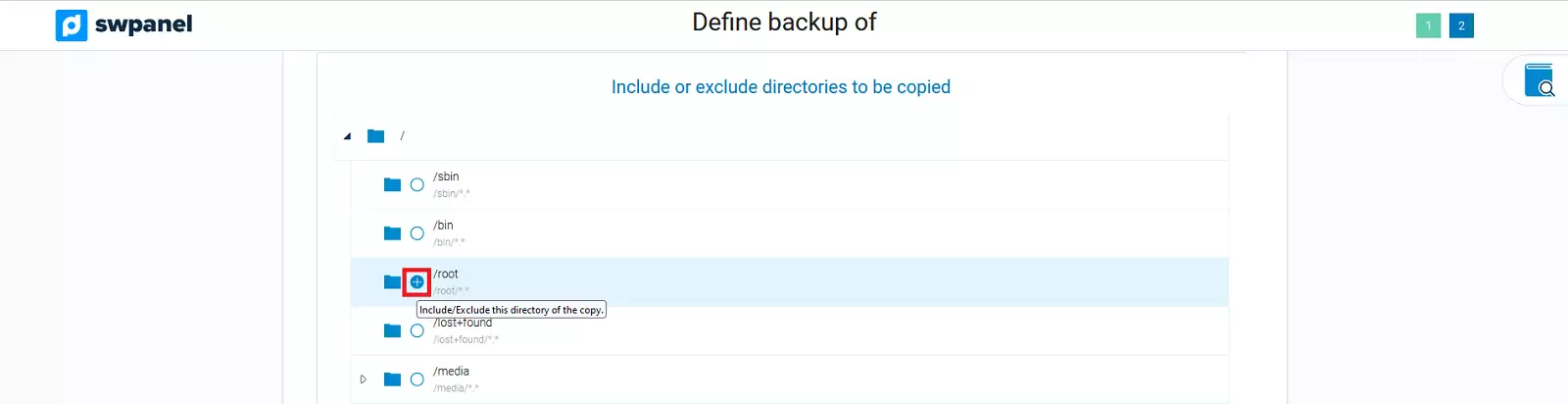The width and height of the screenshot is (1568, 404).
Task: Click the /media folder icon
Action: [x=392, y=379]
